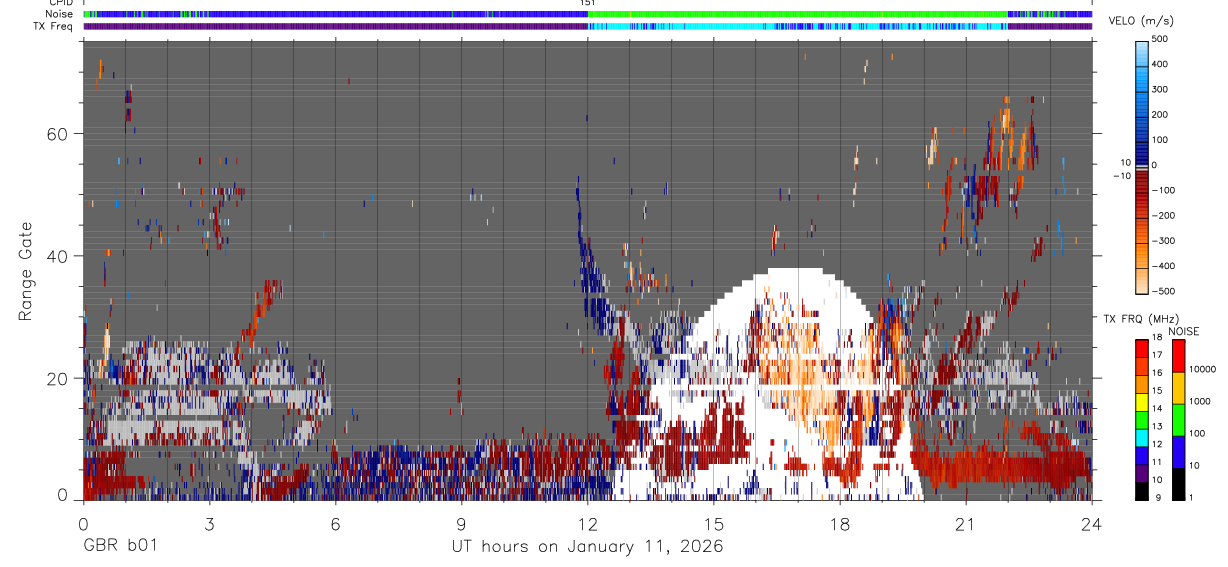Viewport: 1228px width, 567px height.
Task: Click the '21' tick on UT hours axis
Action: click(x=965, y=524)
